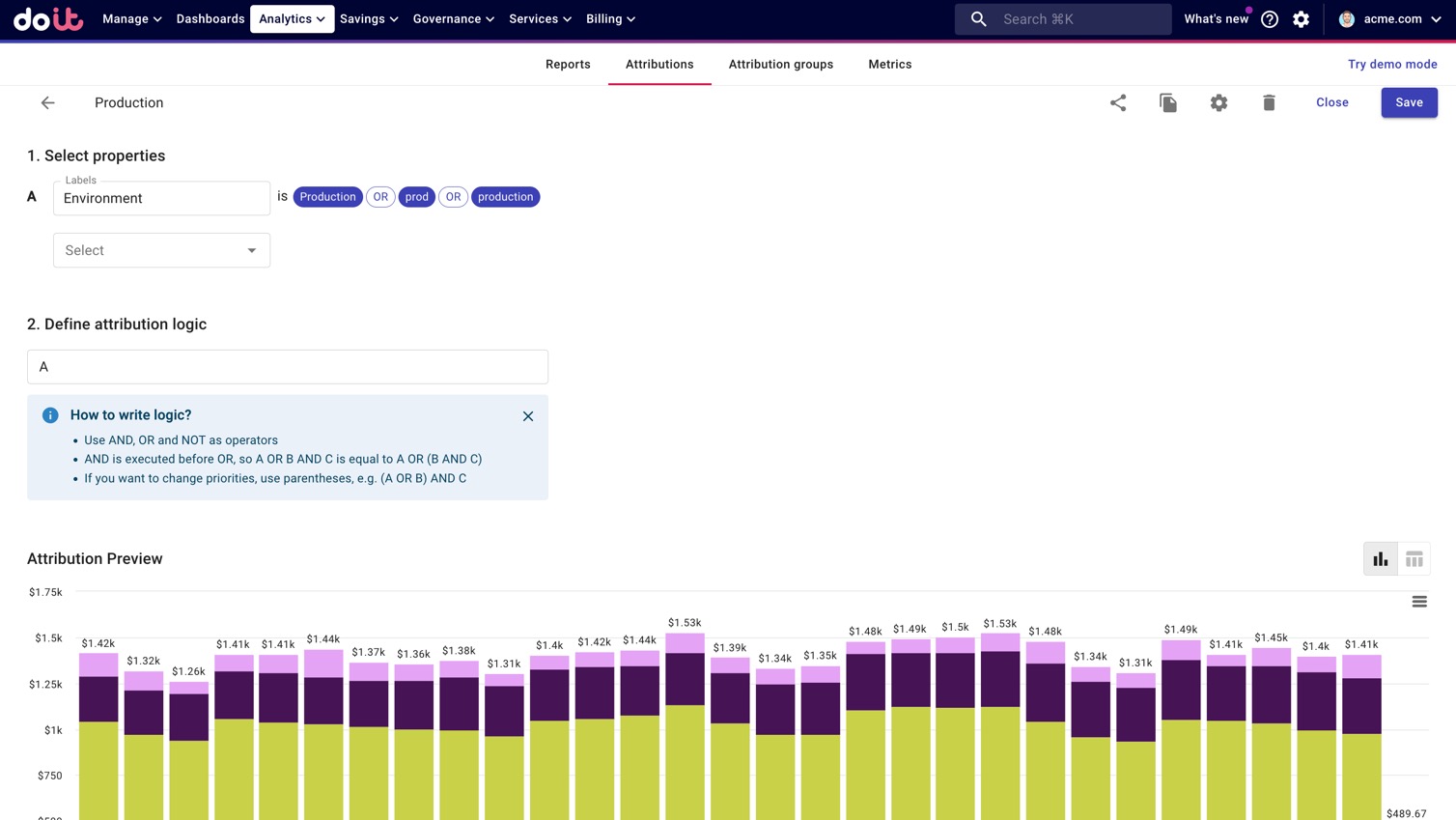This screenshot has height=820, width=1456.
Task: Go back using the left arrow
Action: [x=47, y=102]
